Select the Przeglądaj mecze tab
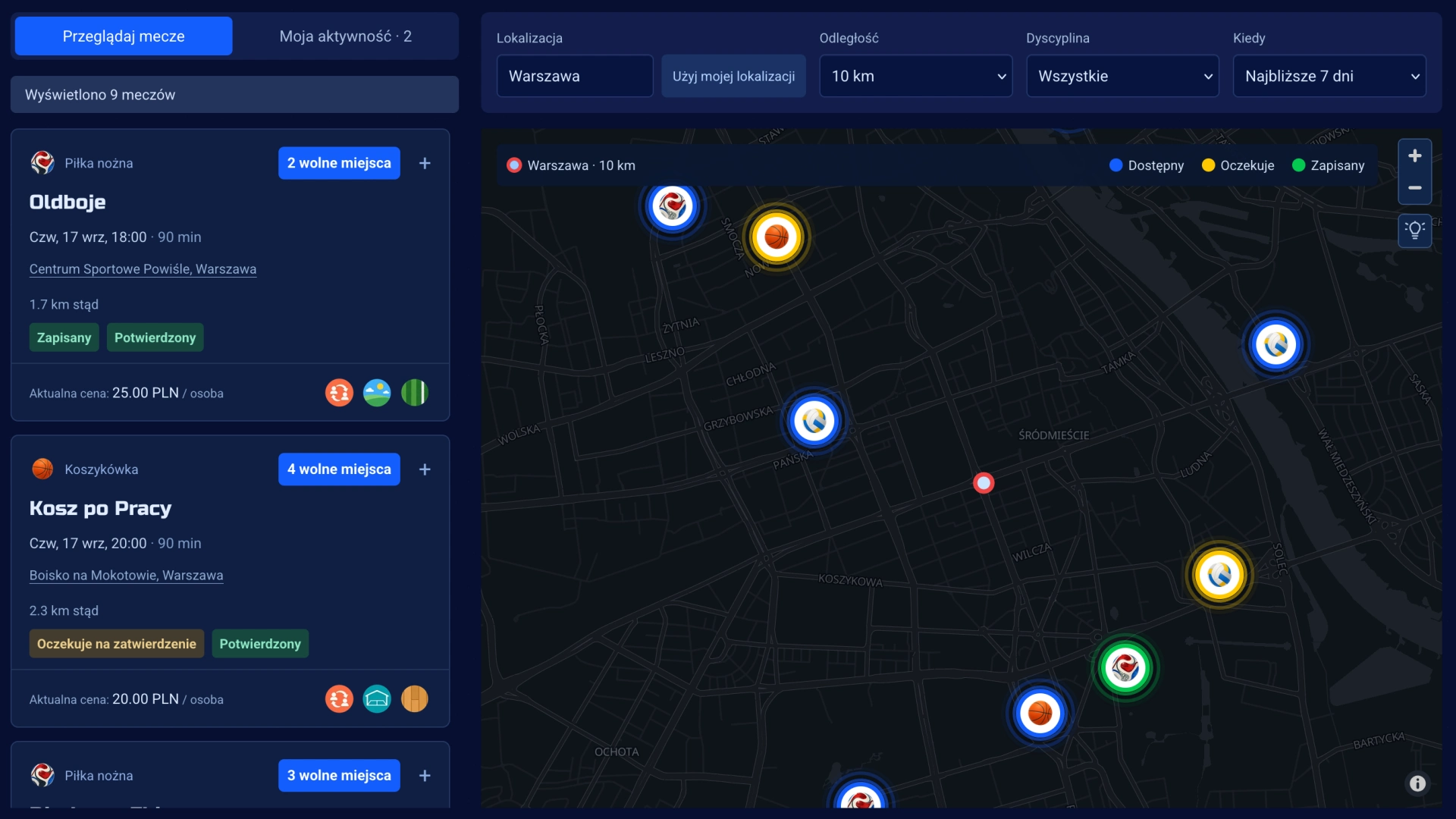Screen dimensions: 1456x819 tap(124, 36)
